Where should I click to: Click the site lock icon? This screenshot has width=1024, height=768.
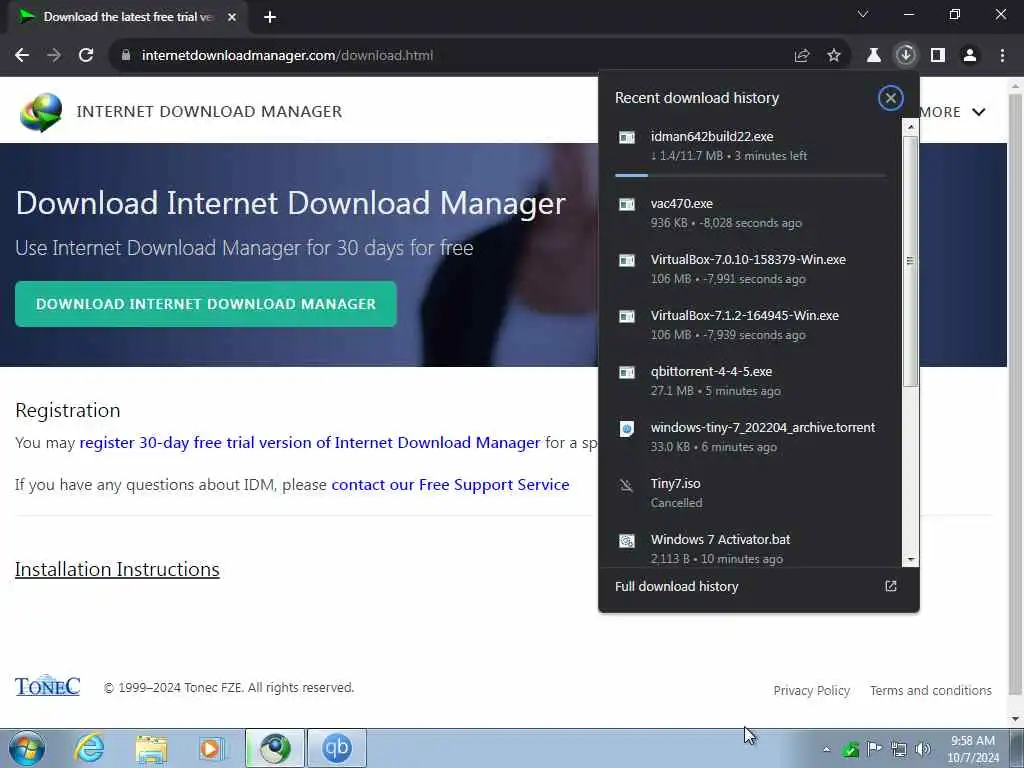pyautogui.click(x=126, y=56)
